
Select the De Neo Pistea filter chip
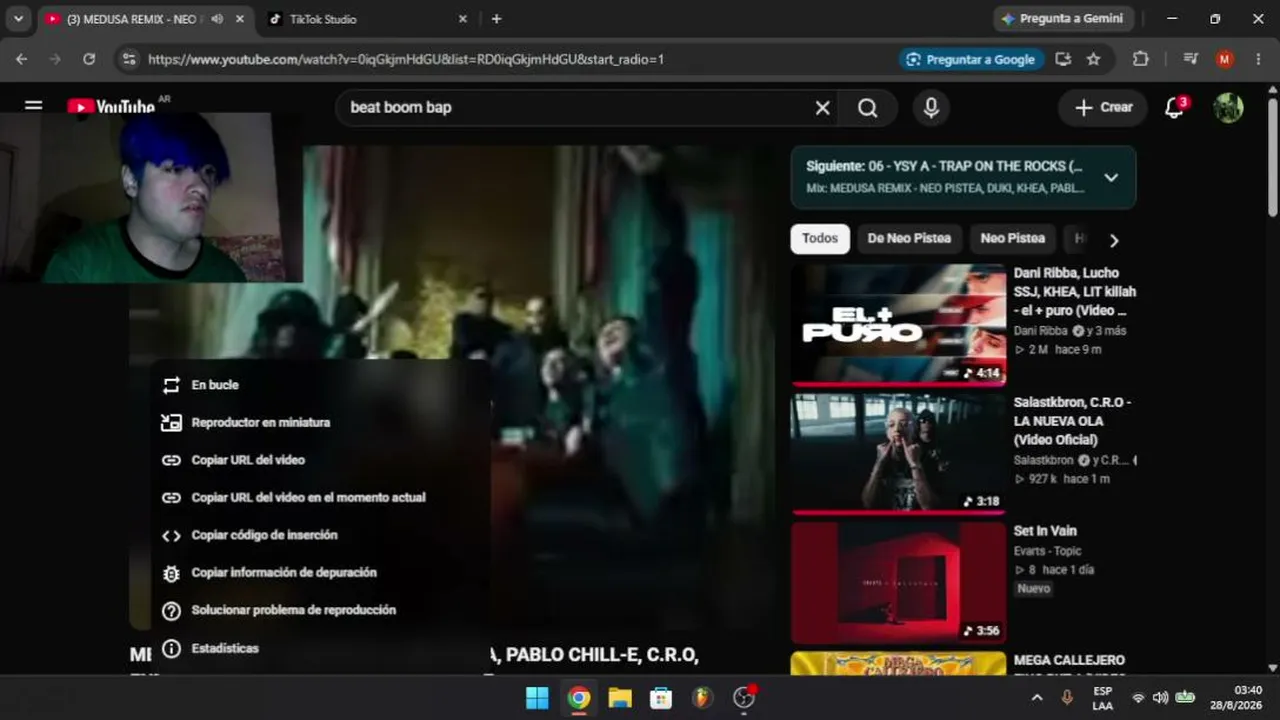909,239
